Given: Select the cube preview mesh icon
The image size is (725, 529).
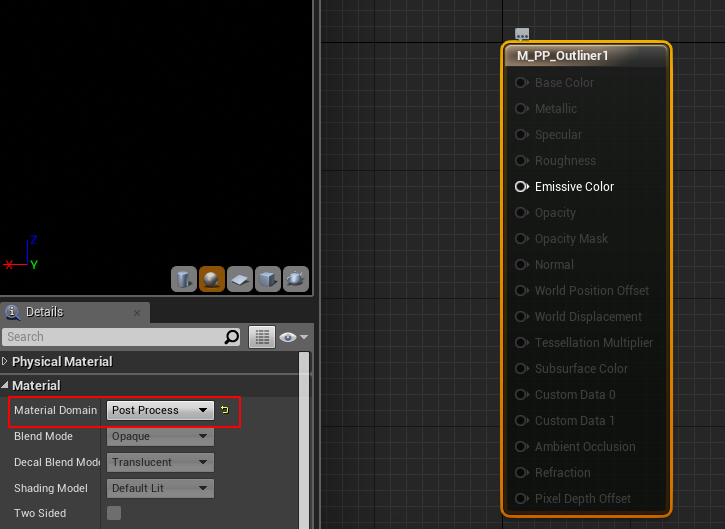Looking at the screenshot, I should coord(268,279).
